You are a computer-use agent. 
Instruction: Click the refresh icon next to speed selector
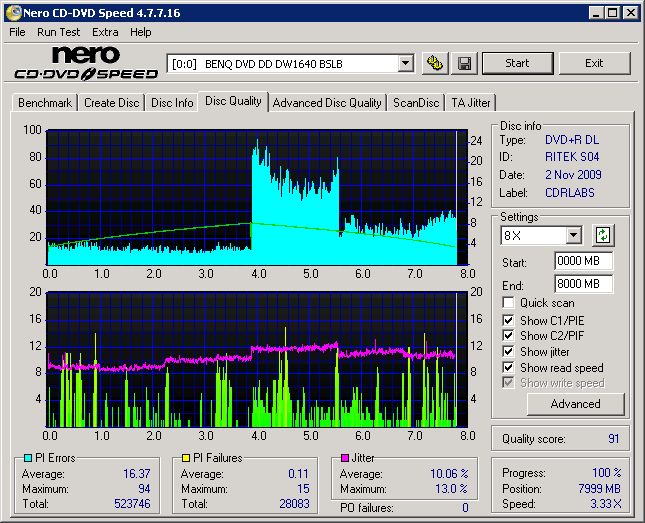coord(602,235)
